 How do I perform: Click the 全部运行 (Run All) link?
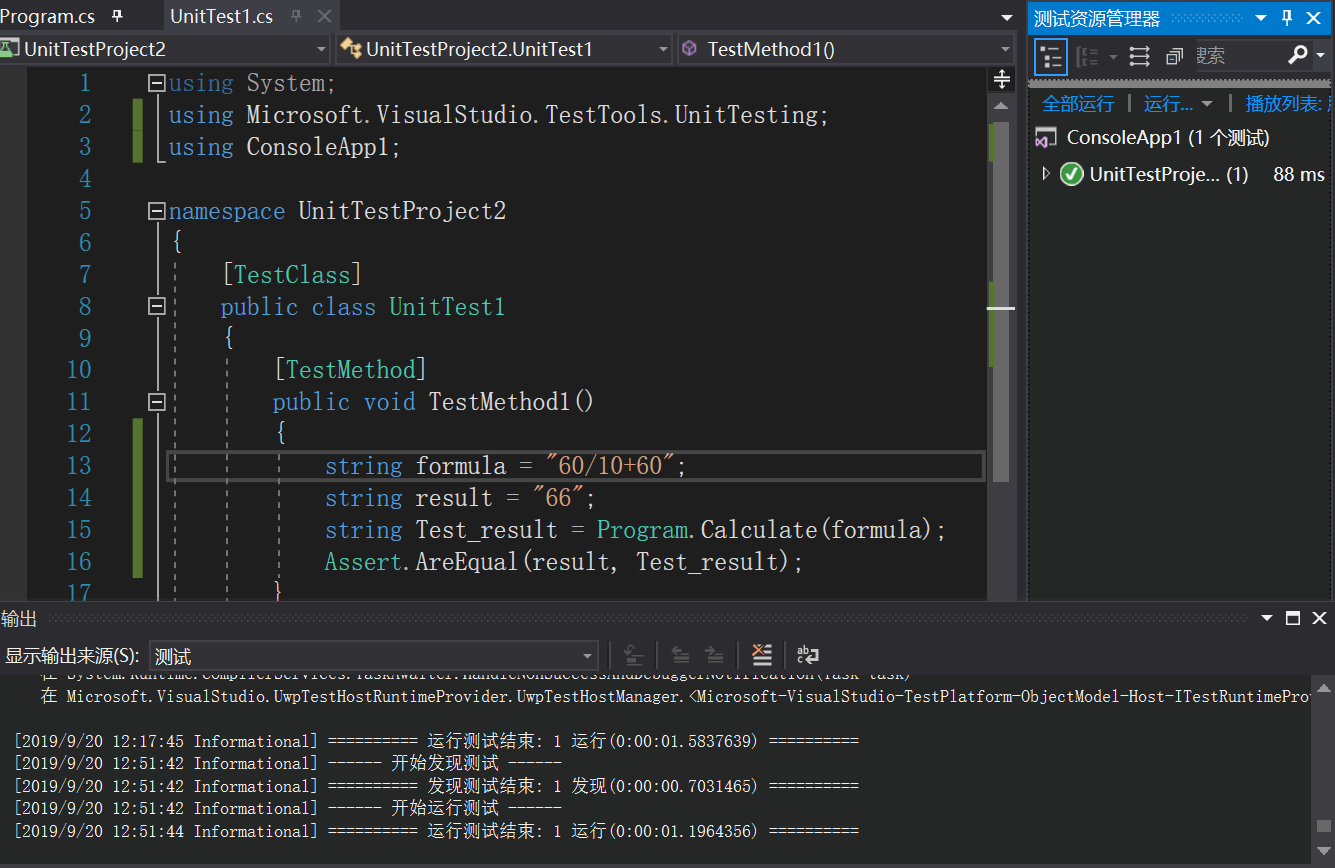pos(1078,104)
